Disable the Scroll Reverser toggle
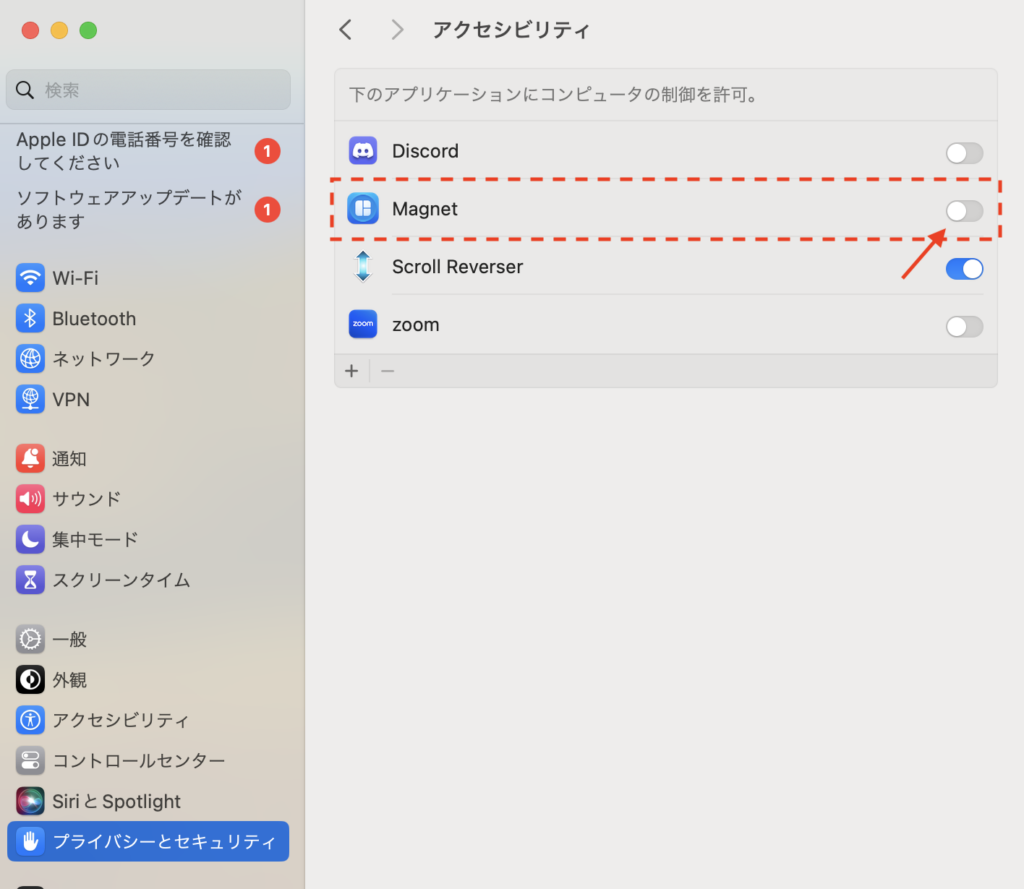This screenshot has width=1024, height=889. pyautogui.click(x=964, y=269)
